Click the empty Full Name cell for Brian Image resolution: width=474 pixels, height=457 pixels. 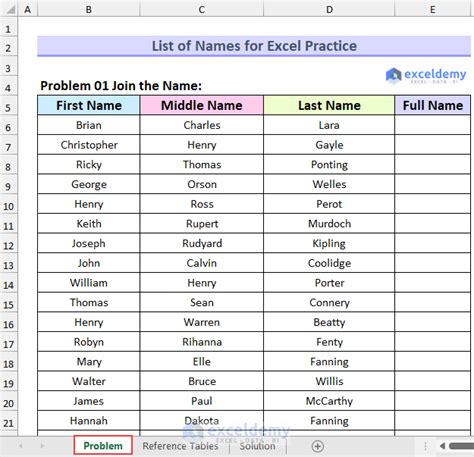click(433, 125)
